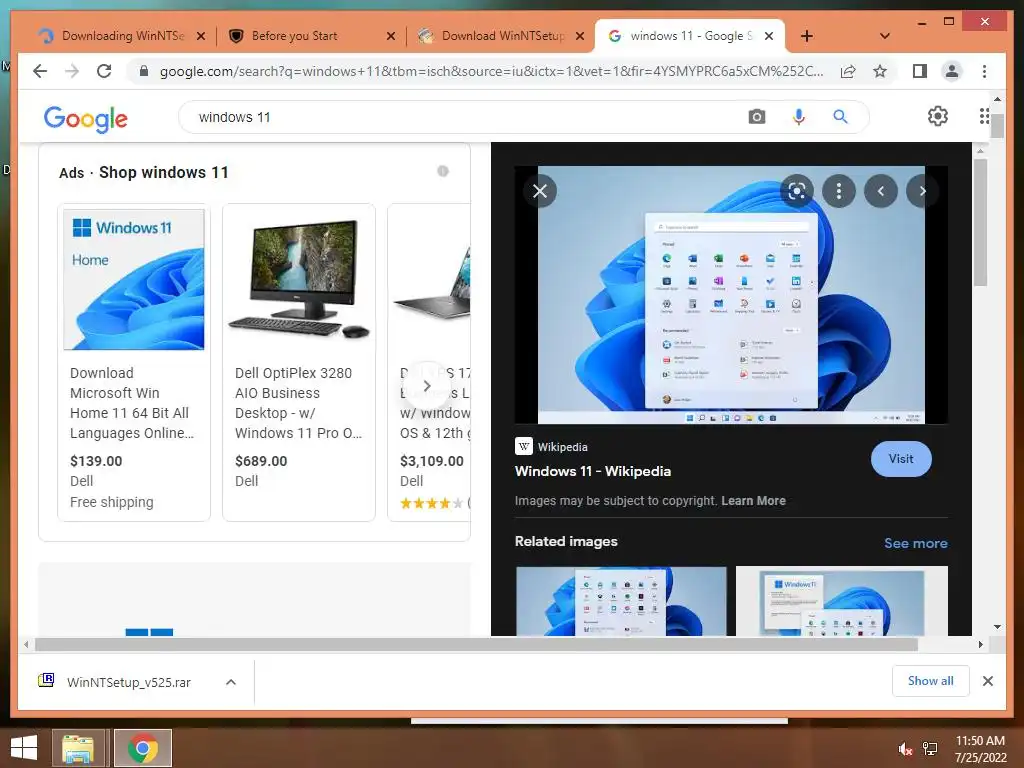Open the Chrome three-dot menu
The height and width of the screenshot is (768, 1024).
coord(984,71)
